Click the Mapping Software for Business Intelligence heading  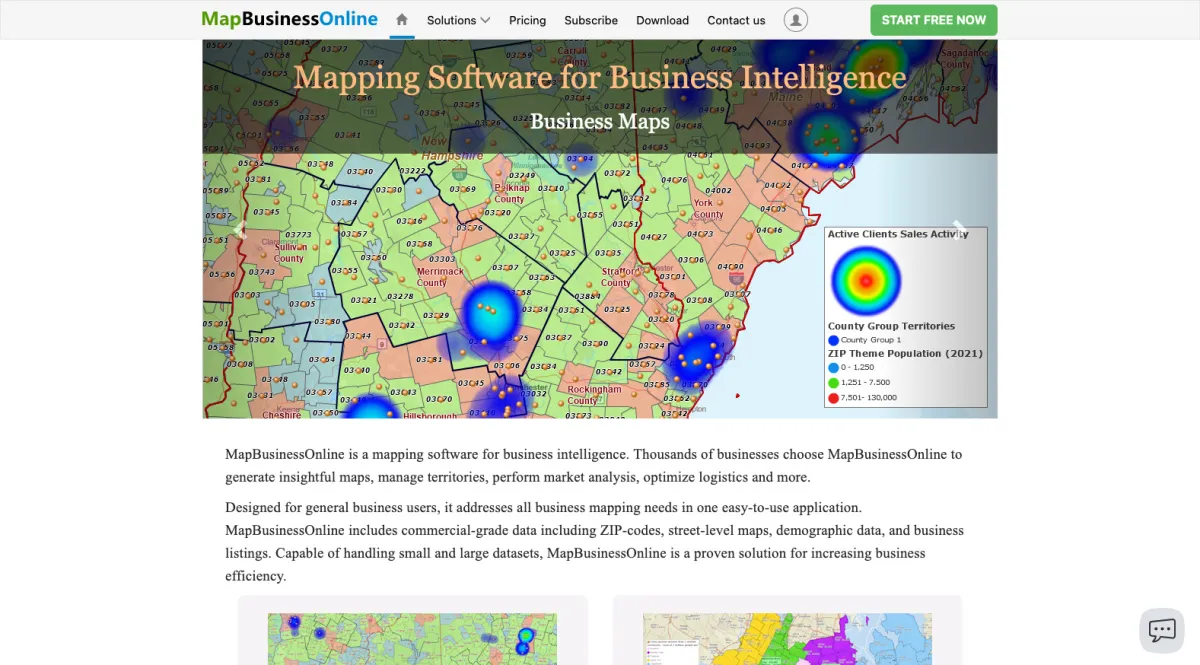600,77
